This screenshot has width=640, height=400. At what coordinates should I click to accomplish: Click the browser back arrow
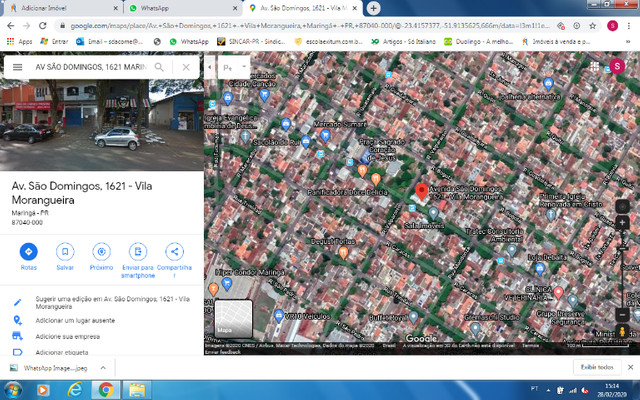pos(11,26)
